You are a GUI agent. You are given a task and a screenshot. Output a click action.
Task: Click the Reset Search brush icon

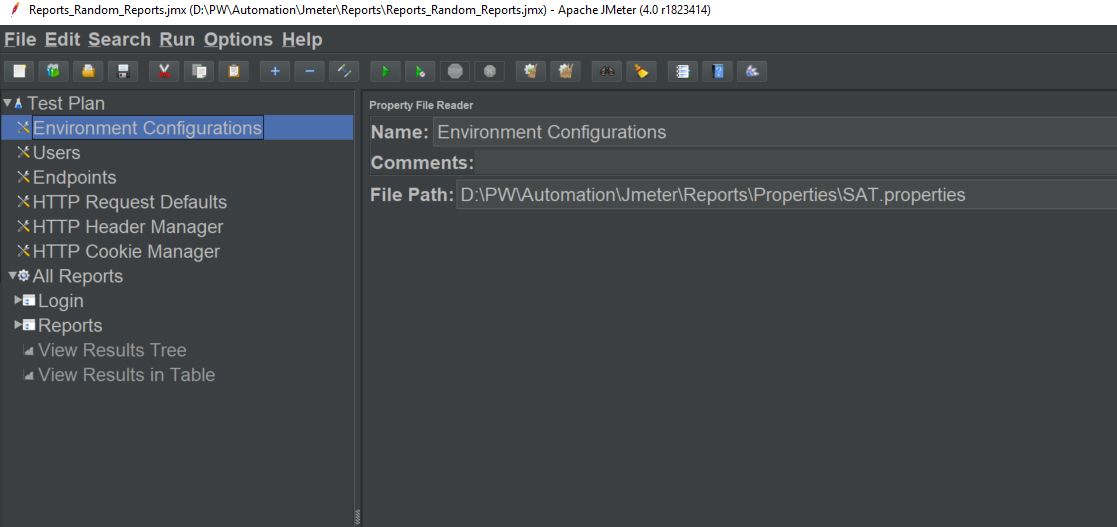click(641, 71)
